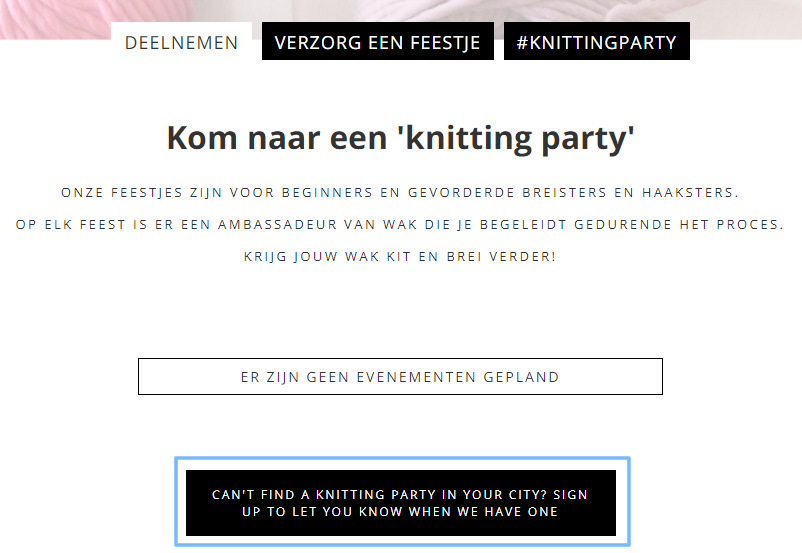Click the words 'WAK KIT' in the last line
Viewport: 802px width, 553px height.
(378, 257)
